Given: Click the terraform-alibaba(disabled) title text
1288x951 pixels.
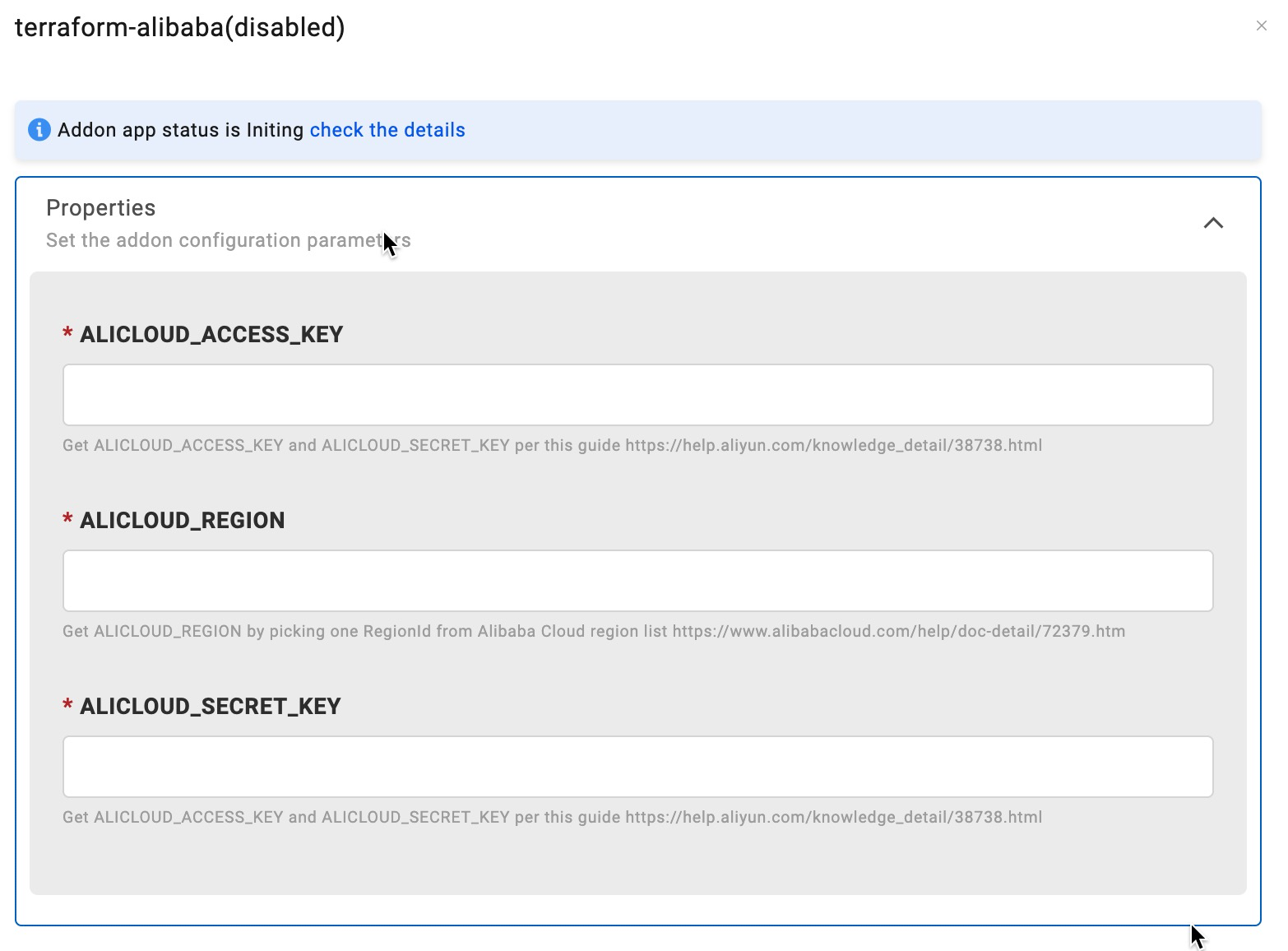Looking at the screenshot, I should pos(180,26).
